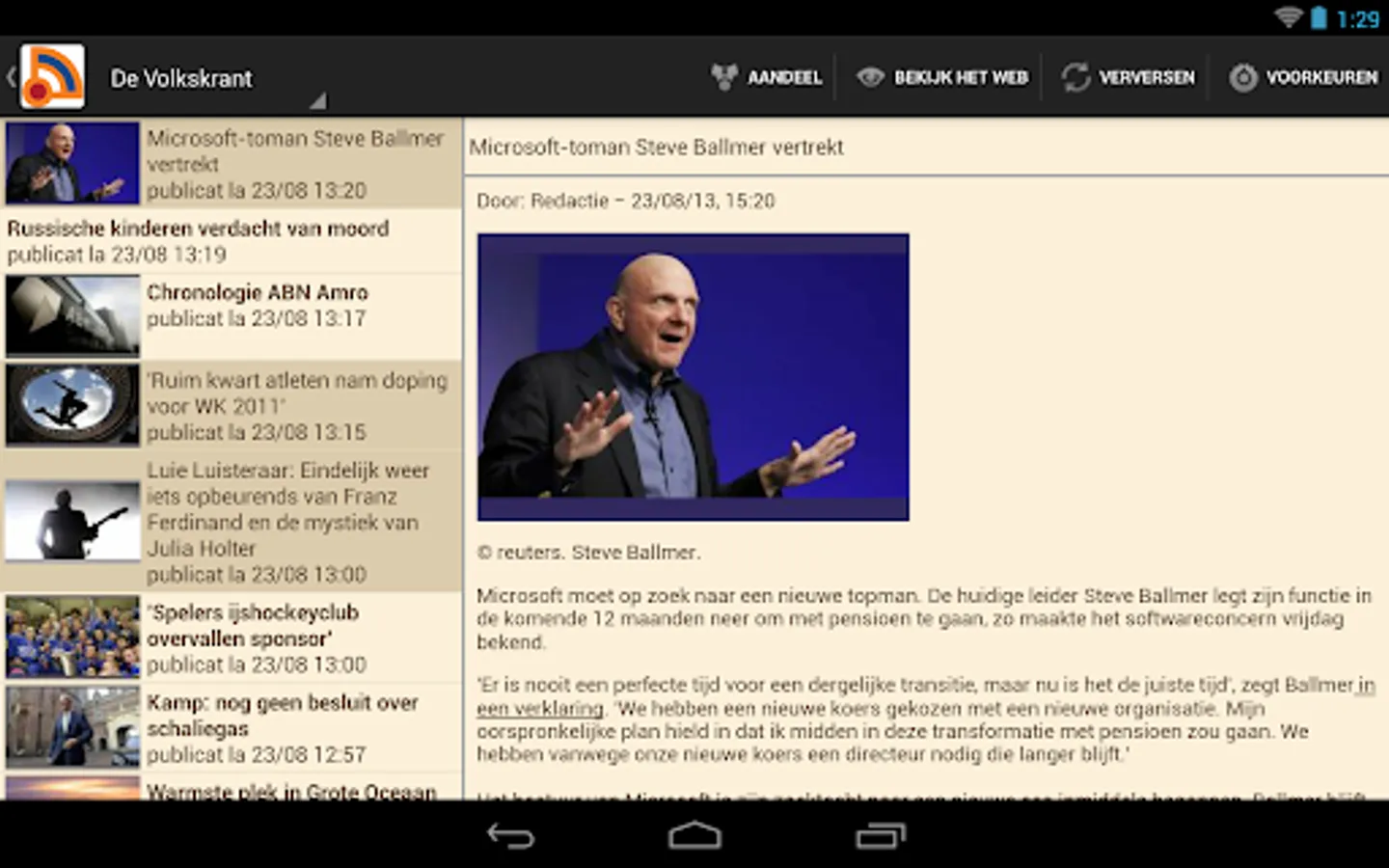Tap the Verversen label
1389x868 pixels.
[1147, 77]
